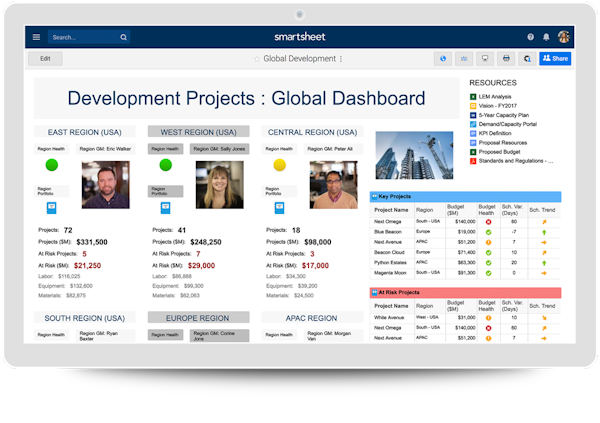600x423 pixels.
Task: Click the globe publish icon in toolbar
Action: tap(442, 59)
